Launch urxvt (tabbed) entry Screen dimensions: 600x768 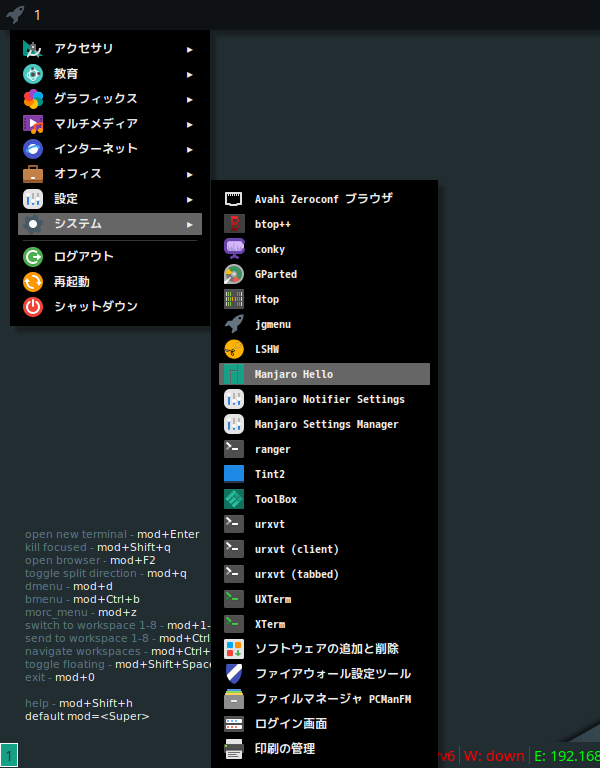tap(324, 574)
